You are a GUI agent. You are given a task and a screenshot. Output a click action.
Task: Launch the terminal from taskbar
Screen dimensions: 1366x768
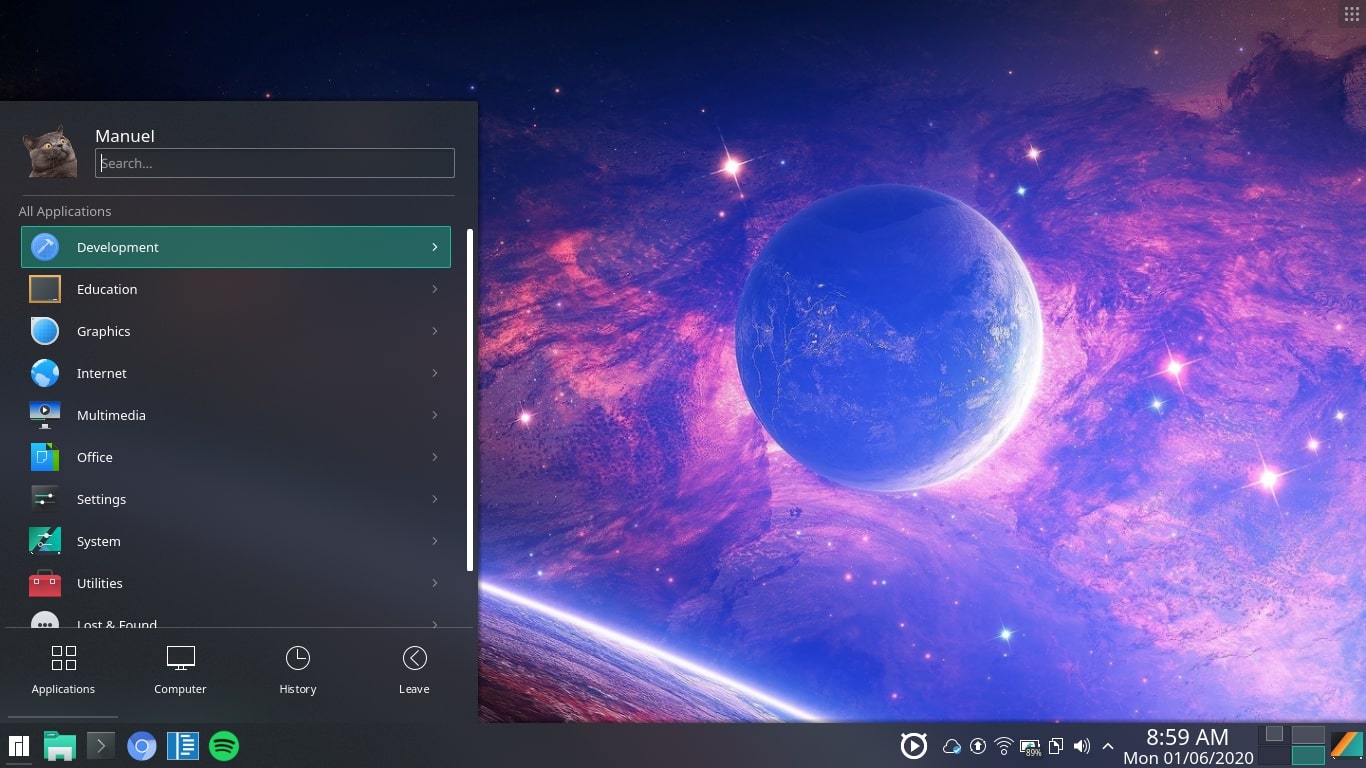click(x=101, y=746)
